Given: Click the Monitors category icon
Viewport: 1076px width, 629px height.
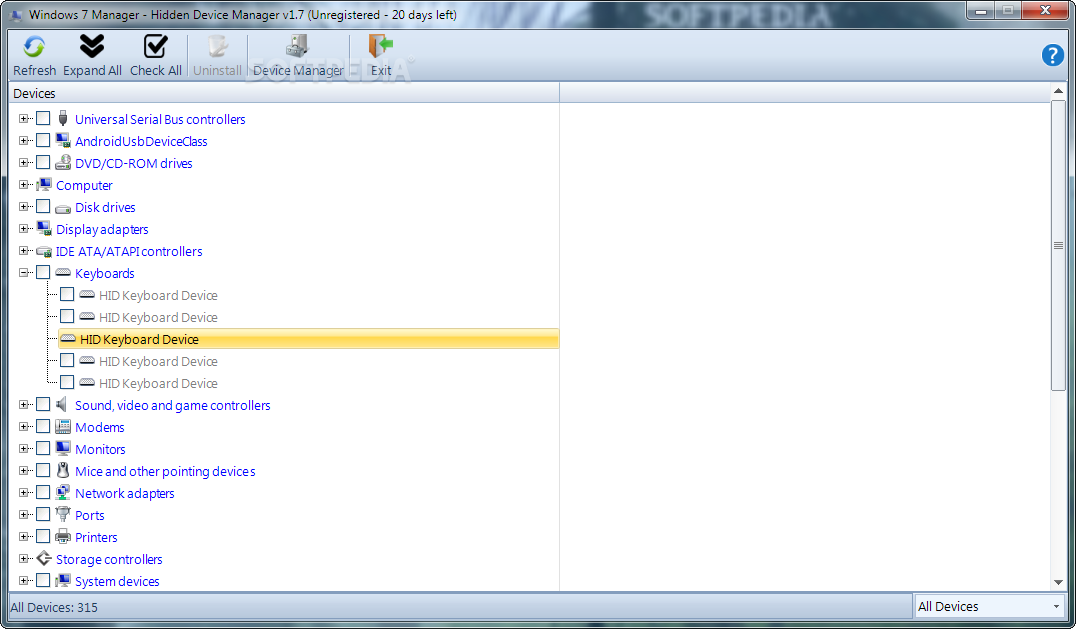Looking at the screenshot, I should pyautogui.click(x=63, y=449).
